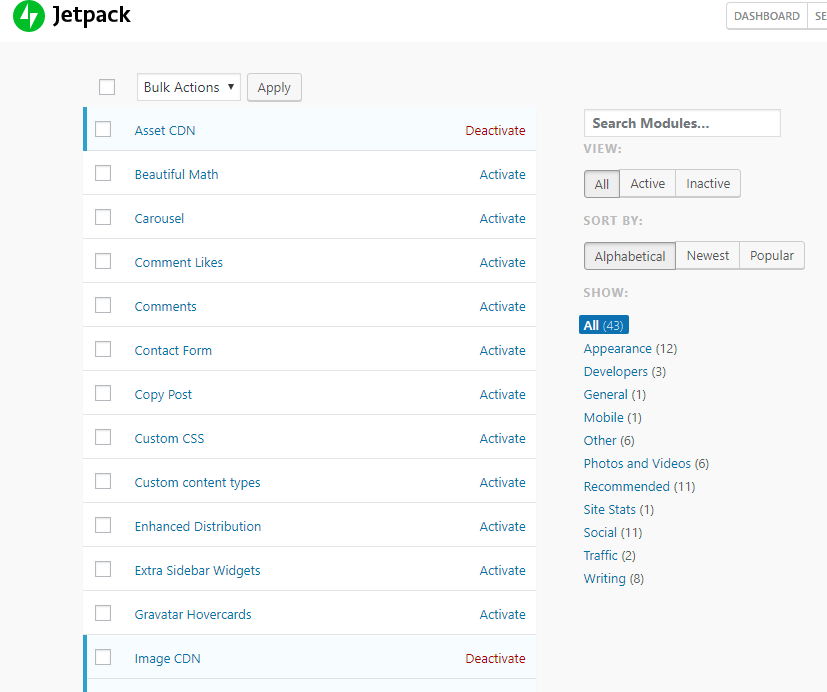
Task: Open the Bulk Actions dropdown
Action: tap(189, 87)
